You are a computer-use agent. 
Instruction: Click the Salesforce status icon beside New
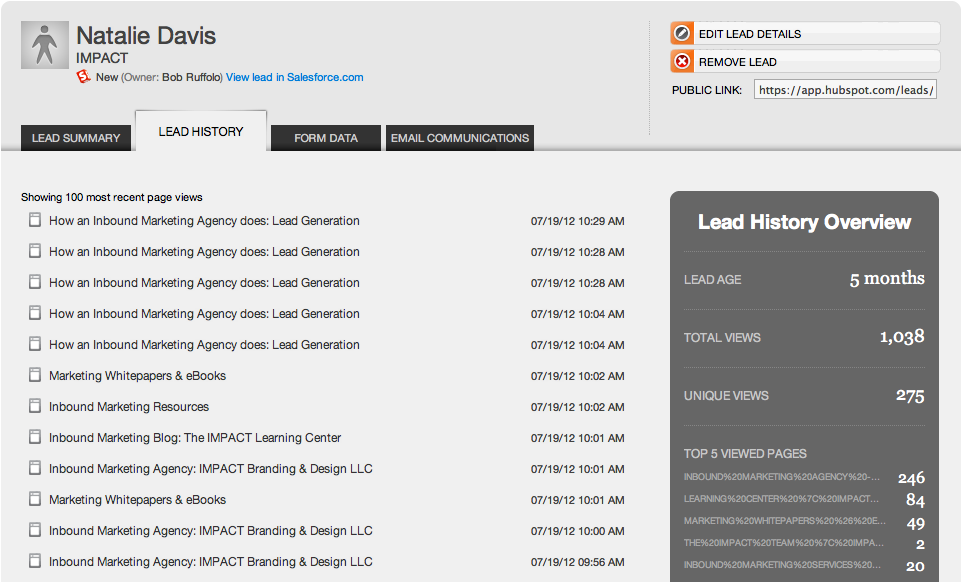tap(83, 77)
